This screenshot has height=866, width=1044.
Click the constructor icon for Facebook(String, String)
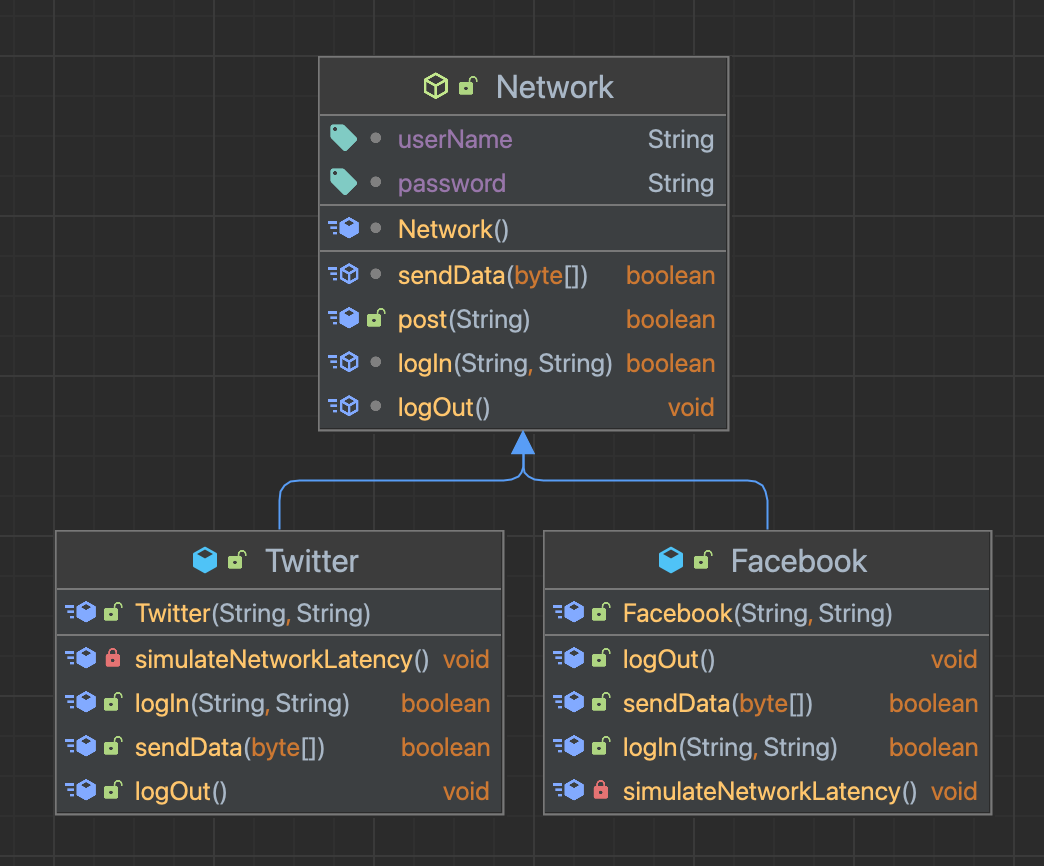tap(569, 612)
